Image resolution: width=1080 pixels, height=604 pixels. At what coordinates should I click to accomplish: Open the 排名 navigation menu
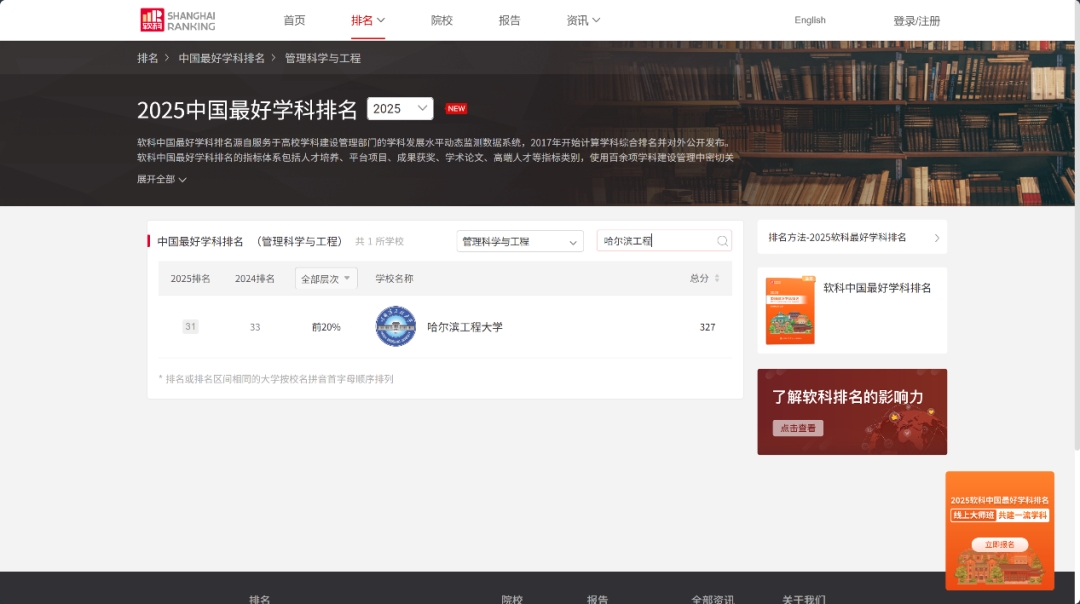point(367,20)
